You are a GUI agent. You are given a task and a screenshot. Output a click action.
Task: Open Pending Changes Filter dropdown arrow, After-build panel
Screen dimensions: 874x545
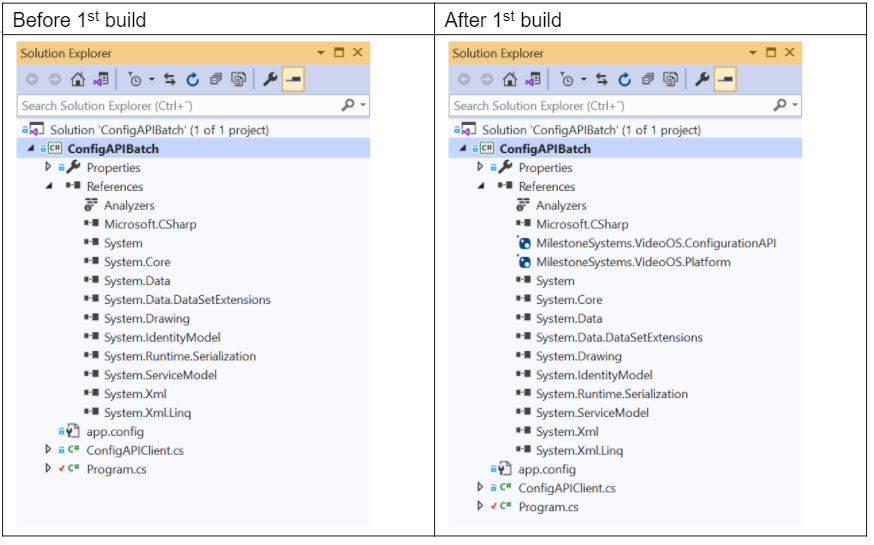coord(584,80)
